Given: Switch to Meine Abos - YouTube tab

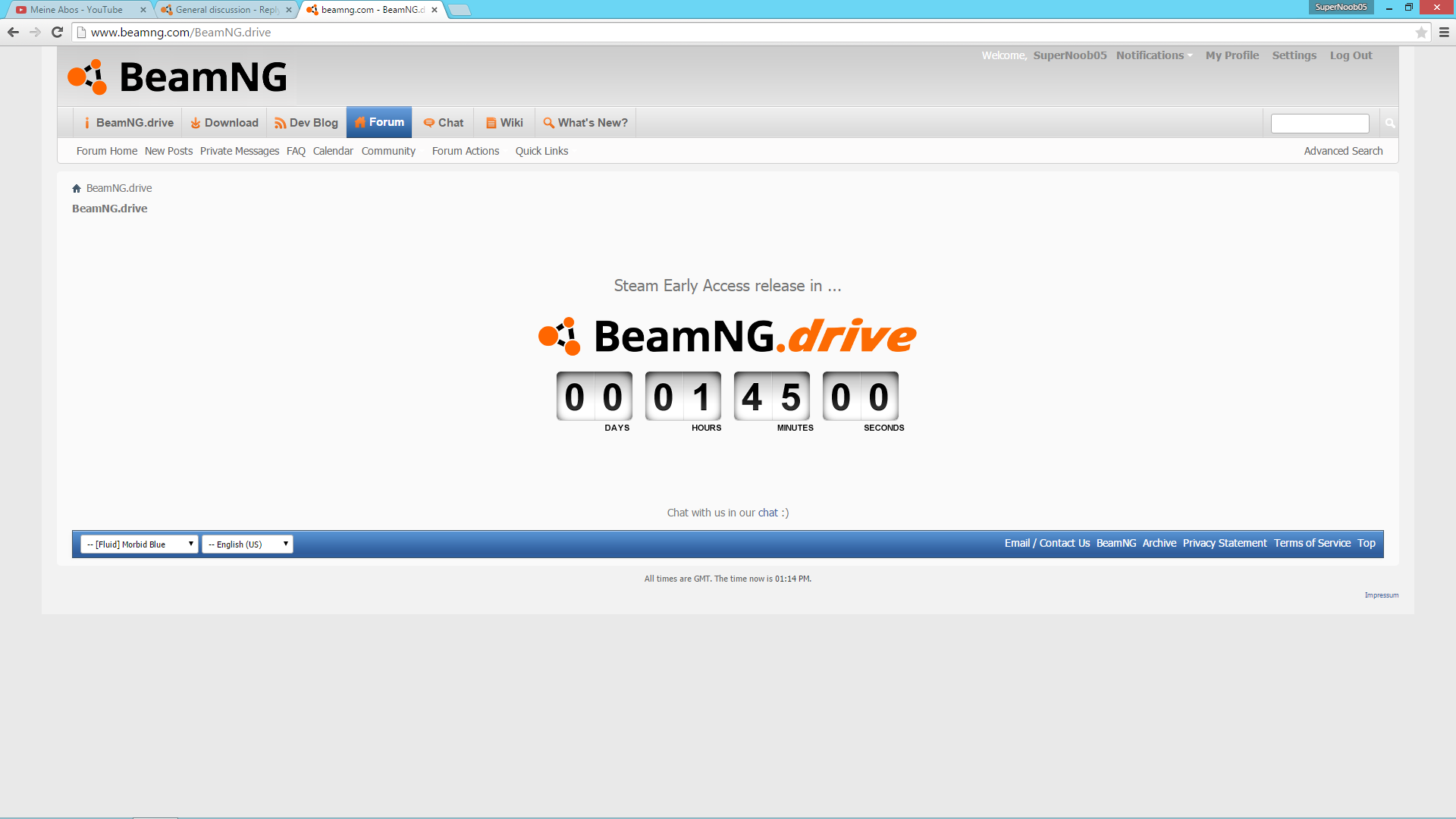Looking at the screenshot, I should (x=77, y=10).
